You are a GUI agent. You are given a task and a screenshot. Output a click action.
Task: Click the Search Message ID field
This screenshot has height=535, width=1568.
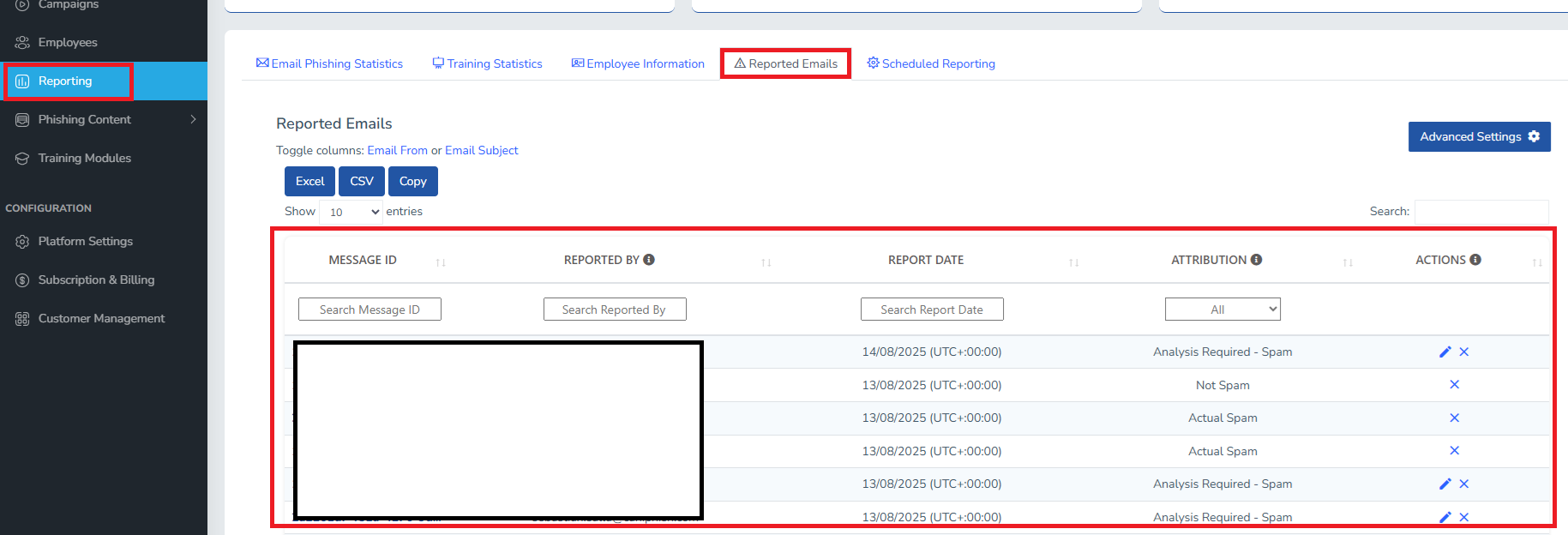369,310
